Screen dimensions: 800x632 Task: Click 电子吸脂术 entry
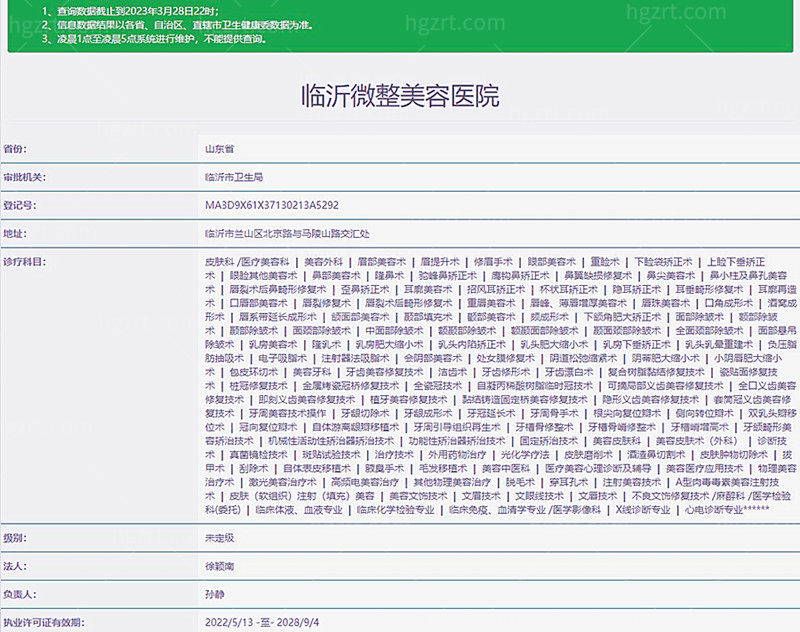point(283,358)
